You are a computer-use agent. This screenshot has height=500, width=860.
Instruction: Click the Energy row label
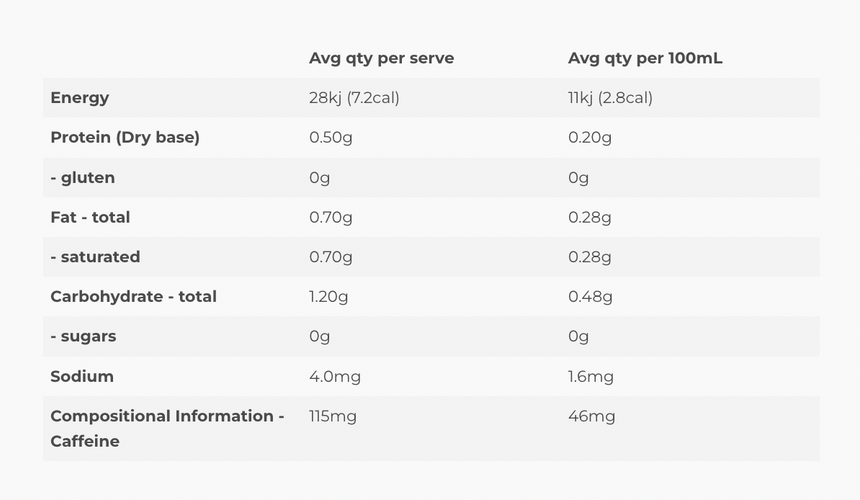(80, 98)
